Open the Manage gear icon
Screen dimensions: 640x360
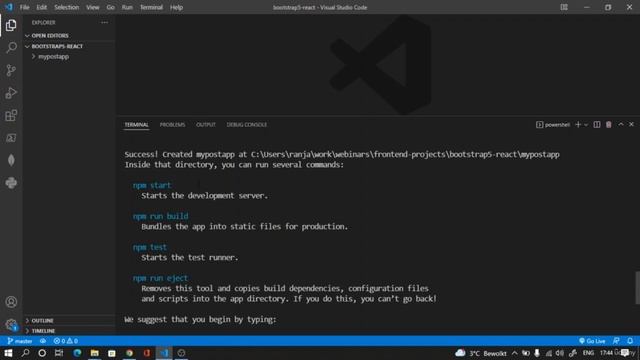coord(11,324)
